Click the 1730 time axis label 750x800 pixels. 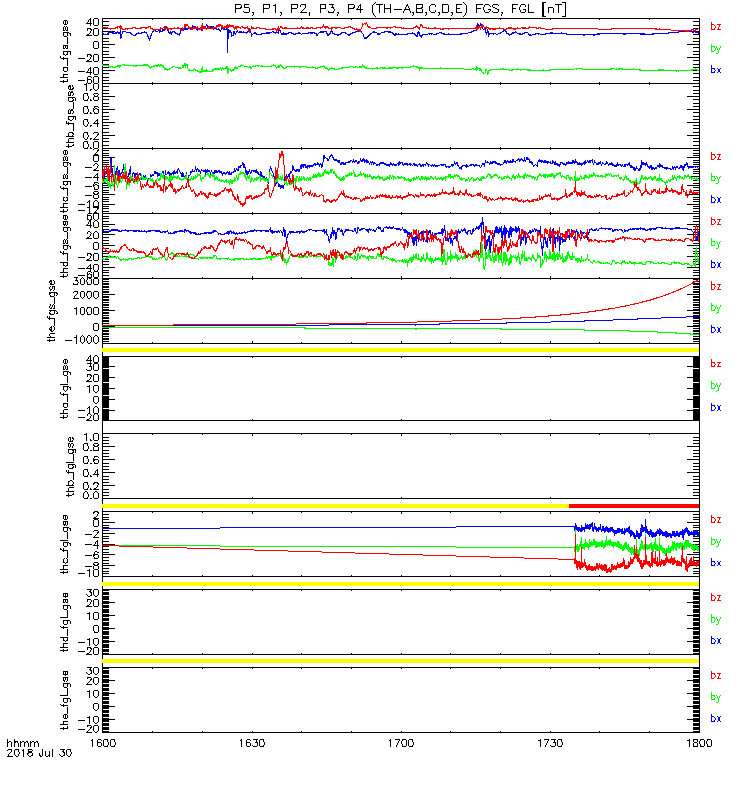pyautogui.click(x=550, y=743)
